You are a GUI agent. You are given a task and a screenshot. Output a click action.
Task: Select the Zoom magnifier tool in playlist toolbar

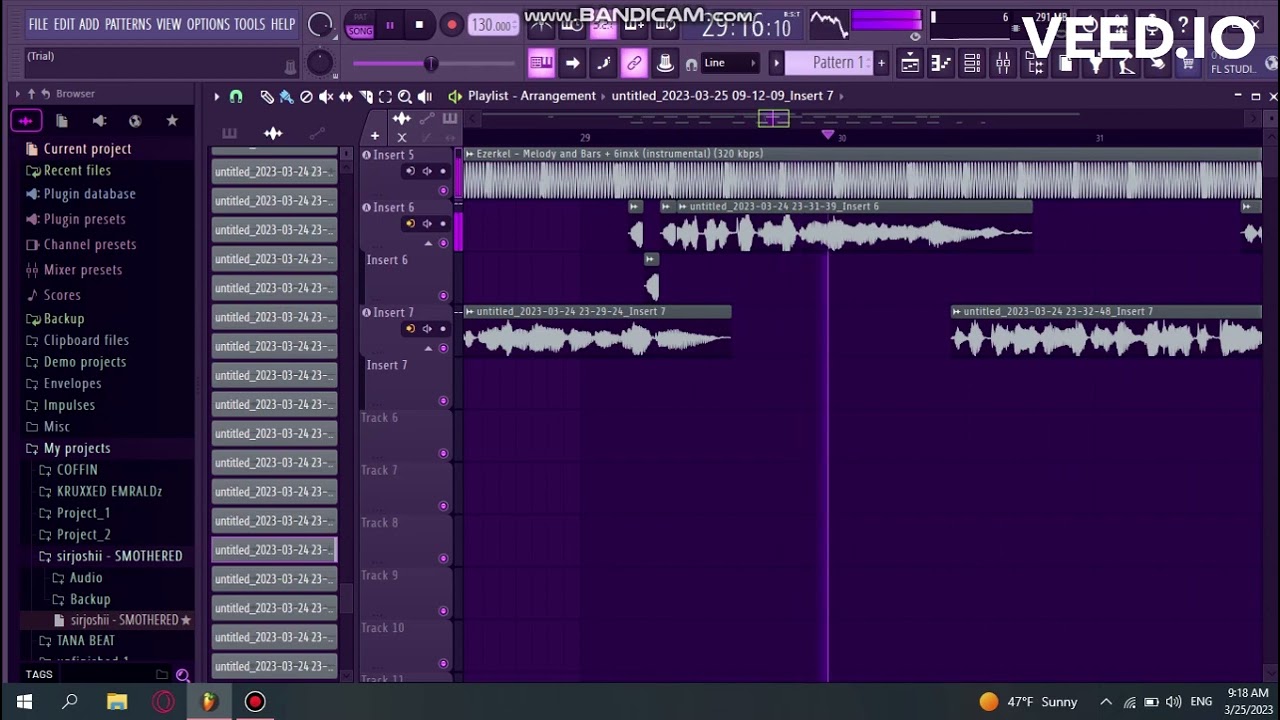[x=405, y=97]
